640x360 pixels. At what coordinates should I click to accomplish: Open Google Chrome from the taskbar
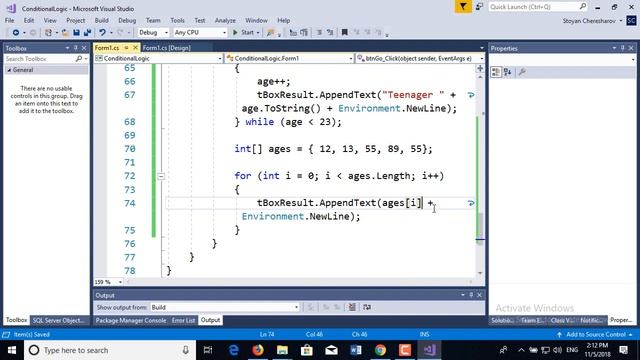(x=380, y=350)
